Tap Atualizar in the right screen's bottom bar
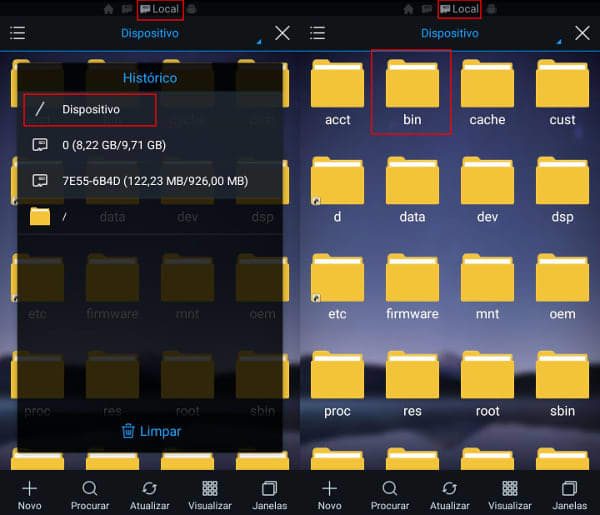This screenshot has width=600, height=515. click(x=450, y=495)
